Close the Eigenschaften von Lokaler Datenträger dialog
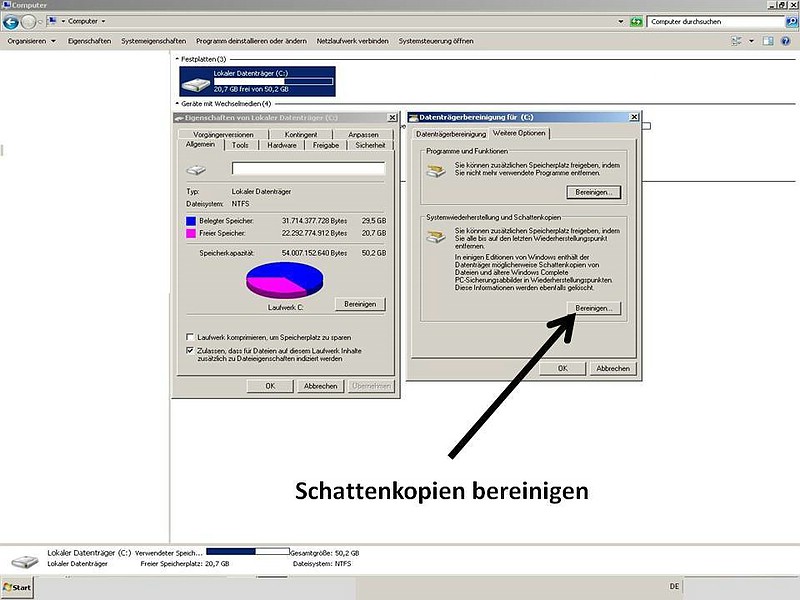Screen dimensions: 800x600 (x=392, y=118)
